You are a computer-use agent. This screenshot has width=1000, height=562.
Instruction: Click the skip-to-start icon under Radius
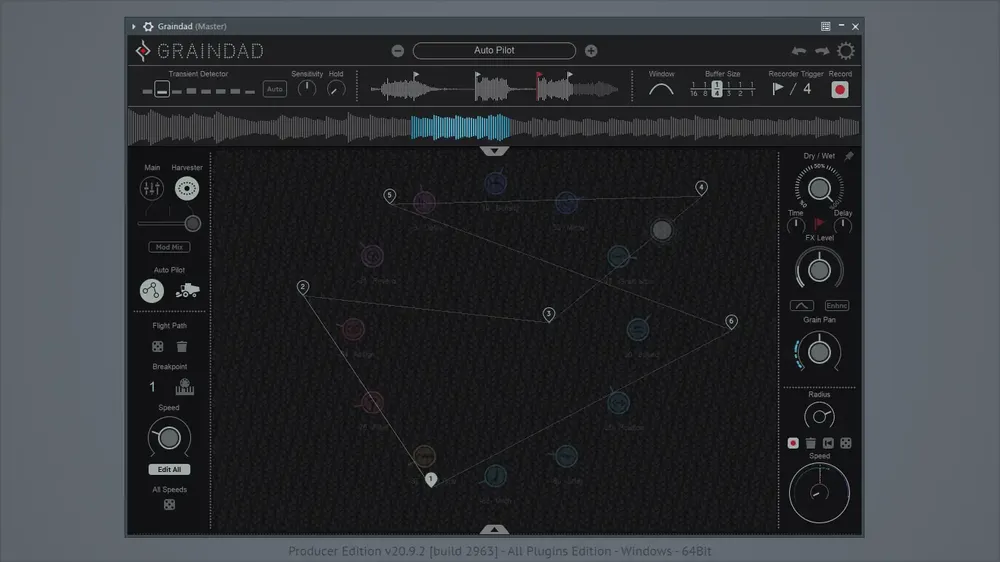click(x=828, y=443)
